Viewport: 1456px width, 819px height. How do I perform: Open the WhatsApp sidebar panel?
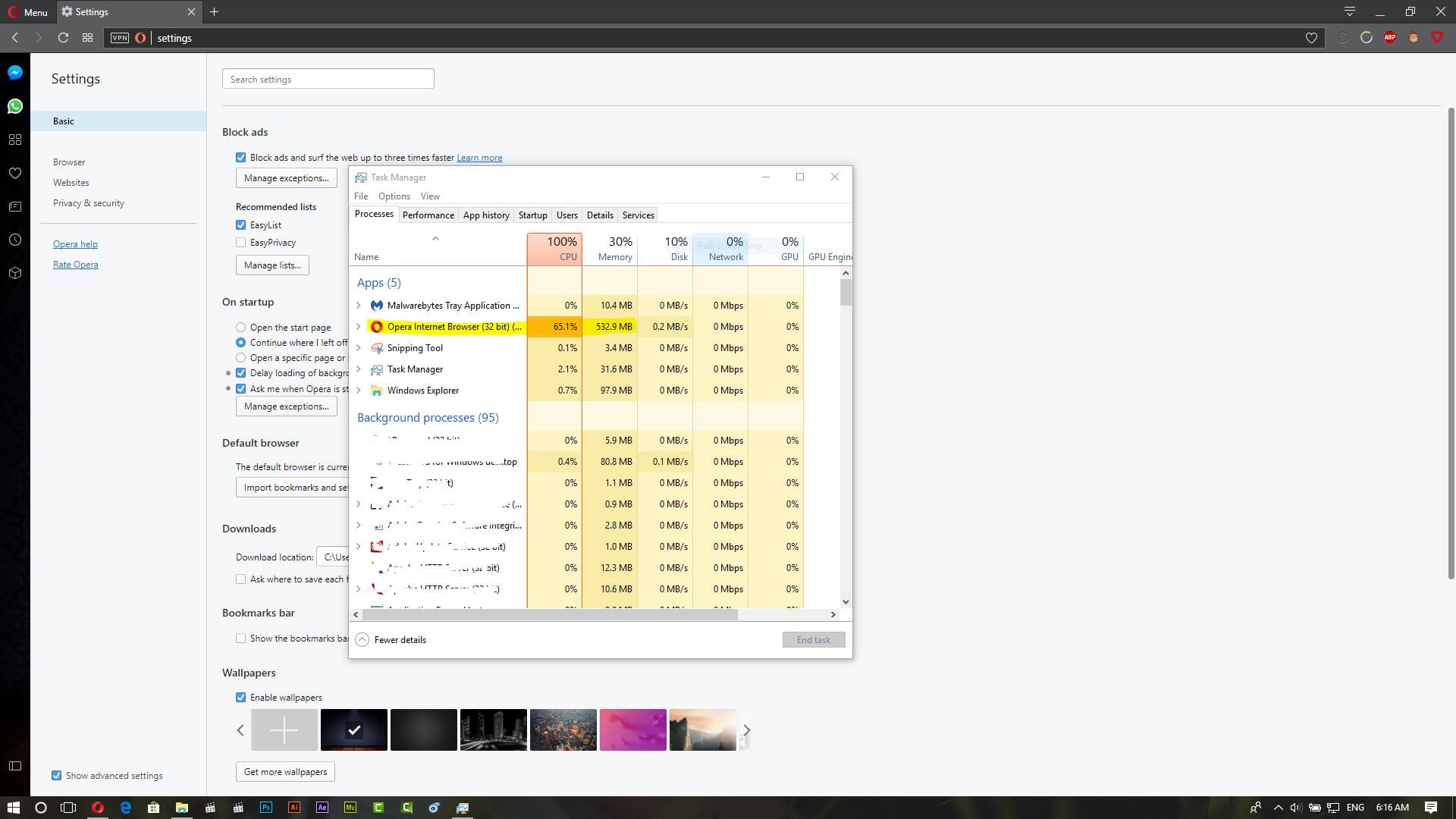coord(15,106)
